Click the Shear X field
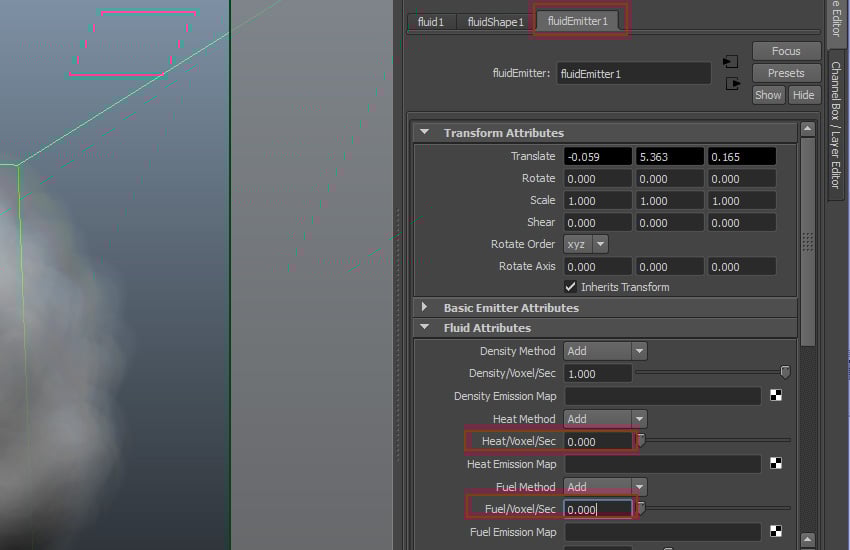The image size is (850, 550). (x=598, y=223)
